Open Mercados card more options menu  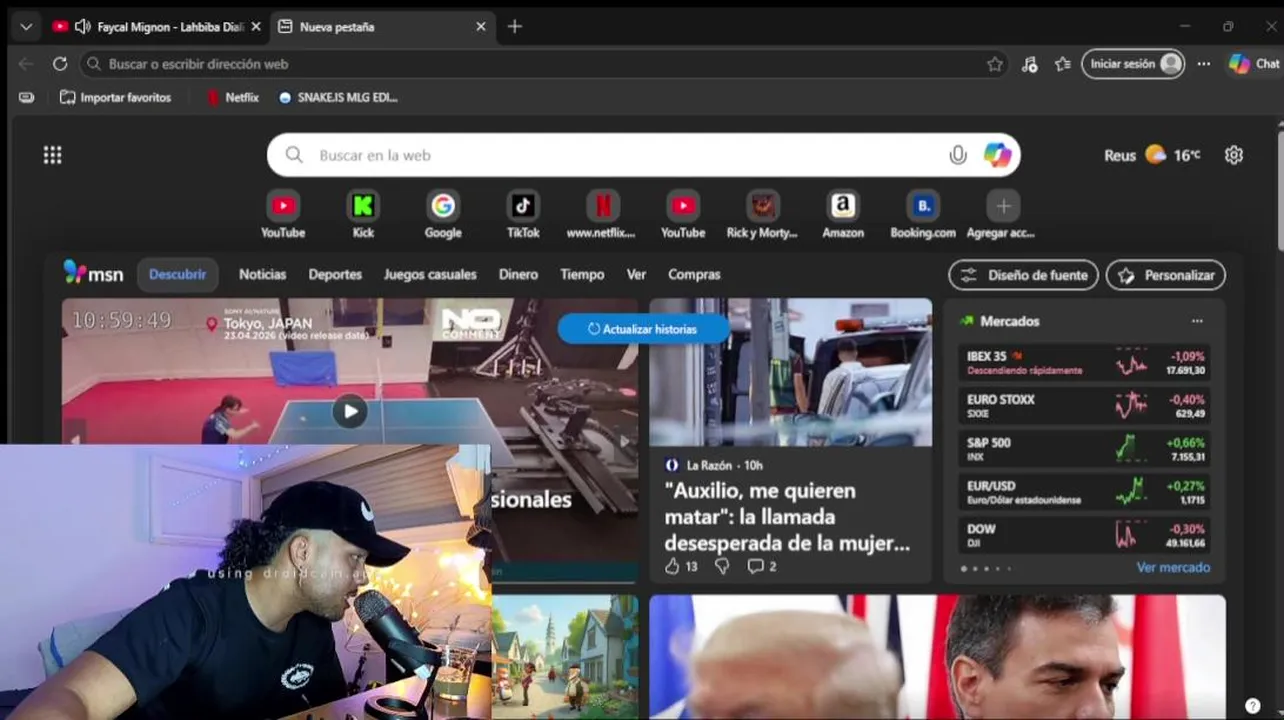(1197, 321)
